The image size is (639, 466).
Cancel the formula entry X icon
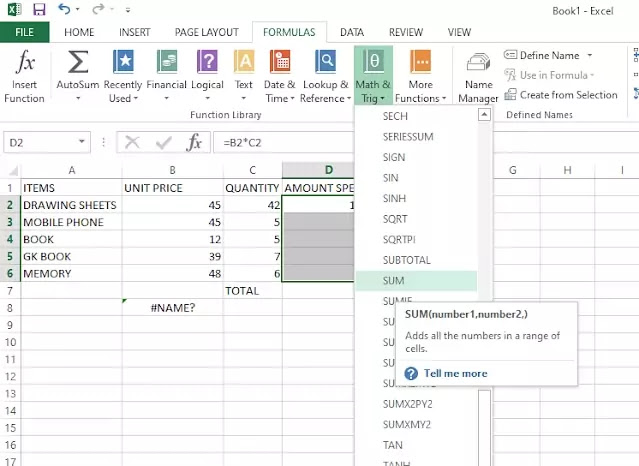pos(132,143)
